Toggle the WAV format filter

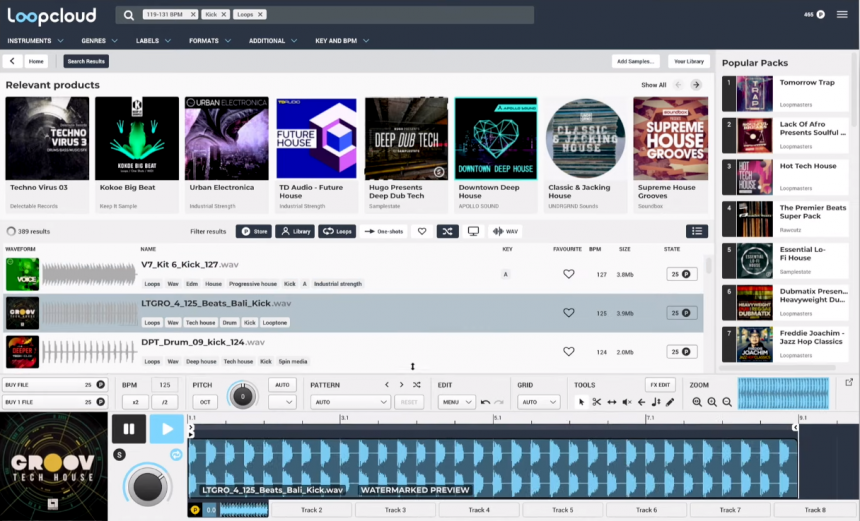(x=506, y=231)
